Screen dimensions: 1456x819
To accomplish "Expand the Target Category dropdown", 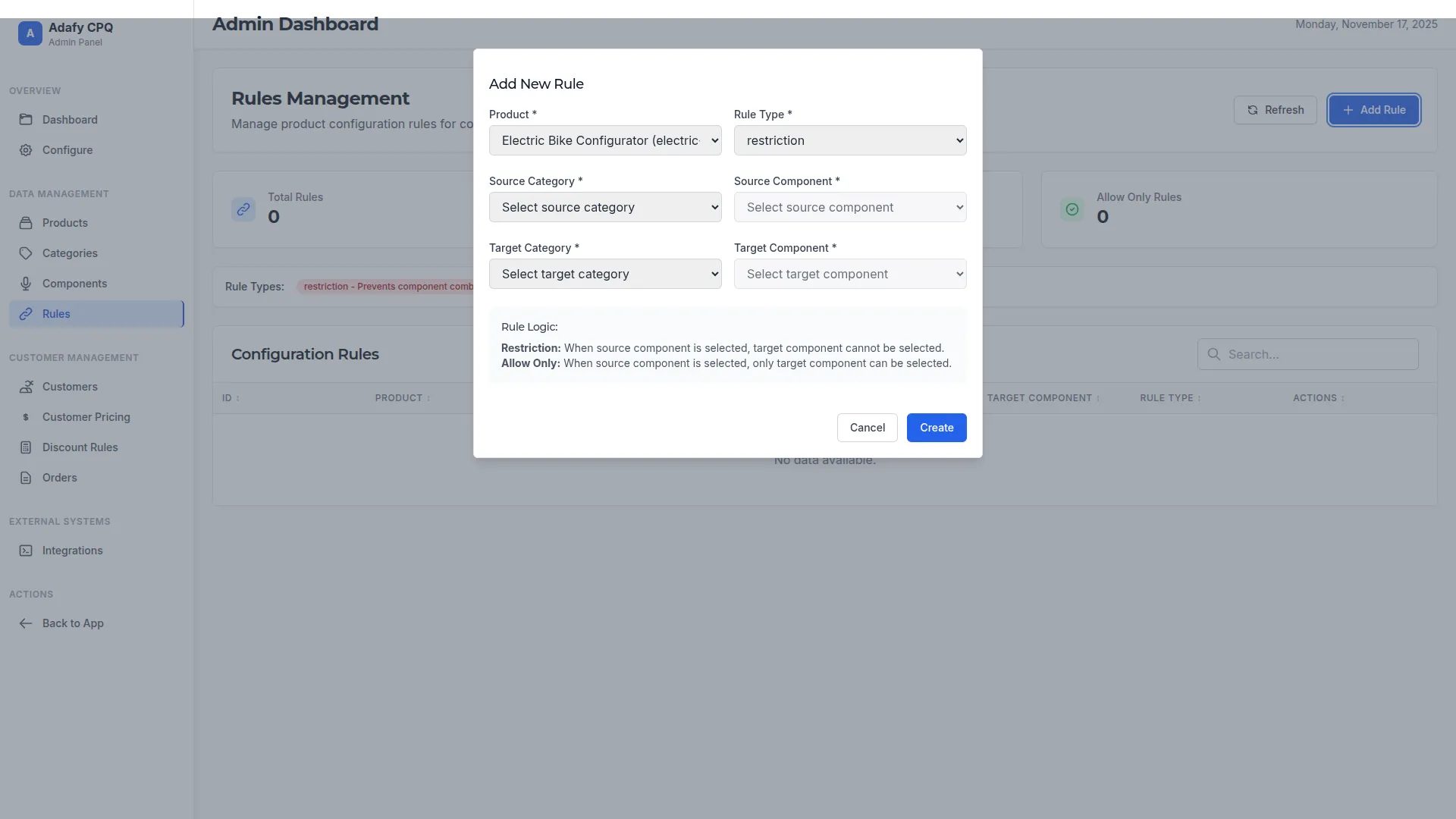I will 604,274.
